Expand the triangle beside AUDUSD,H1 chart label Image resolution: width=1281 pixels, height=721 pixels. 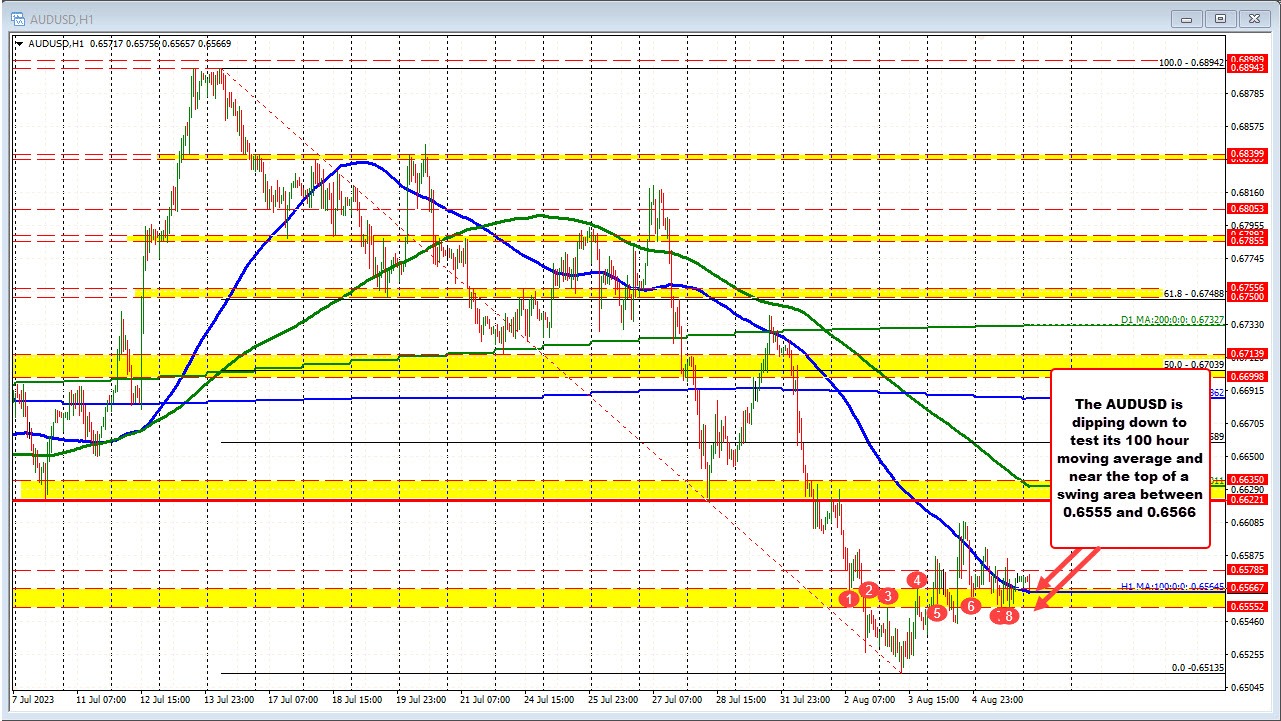tap(19, 42)
